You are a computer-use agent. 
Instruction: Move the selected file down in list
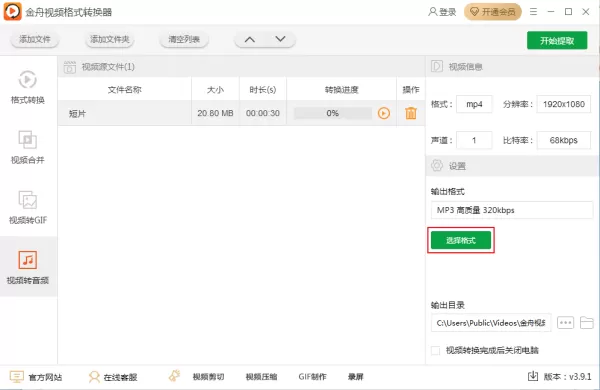[280, 39]
